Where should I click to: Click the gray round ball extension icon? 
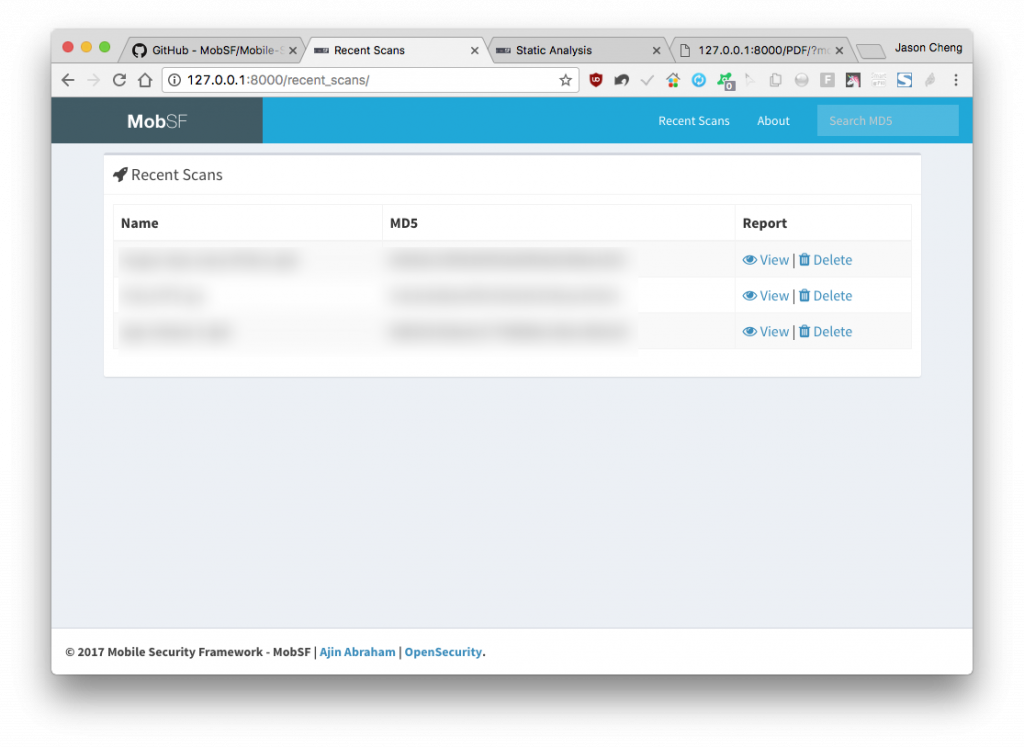pos(801,80)
